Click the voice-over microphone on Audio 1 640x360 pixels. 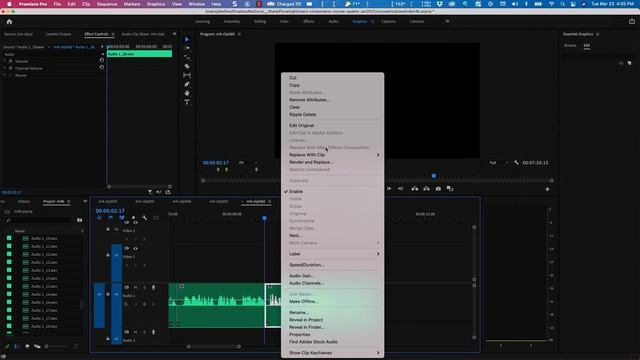point(153,287)
